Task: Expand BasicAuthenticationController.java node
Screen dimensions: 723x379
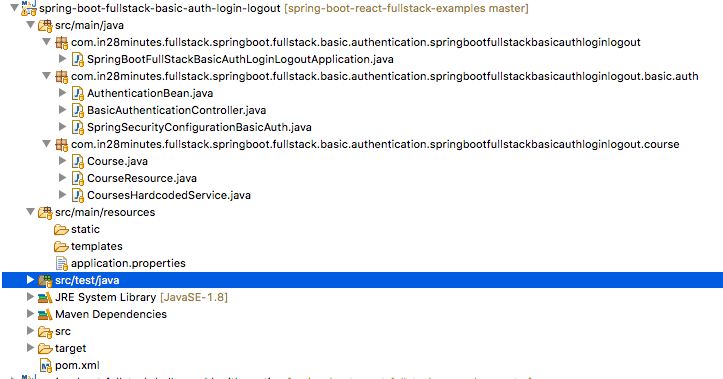Action: pos(63,110)
